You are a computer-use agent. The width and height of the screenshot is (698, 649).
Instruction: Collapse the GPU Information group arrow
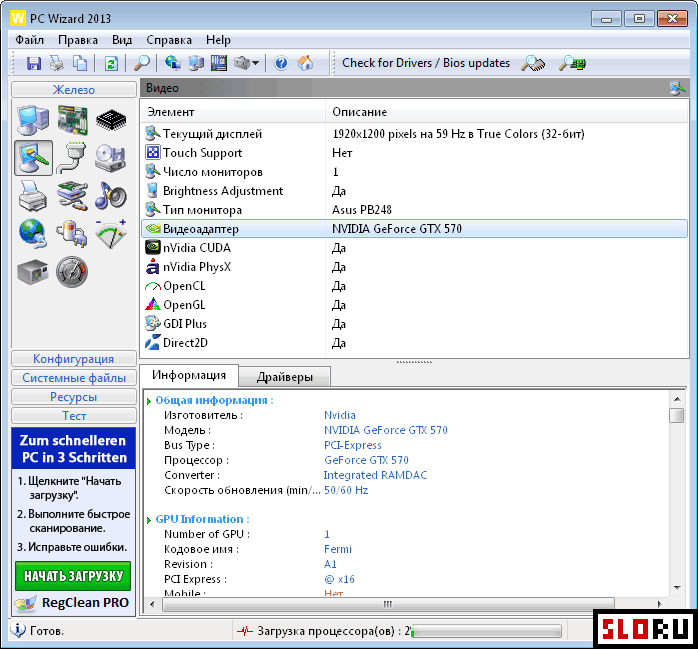pyautogui.click(x=149, y=520)
